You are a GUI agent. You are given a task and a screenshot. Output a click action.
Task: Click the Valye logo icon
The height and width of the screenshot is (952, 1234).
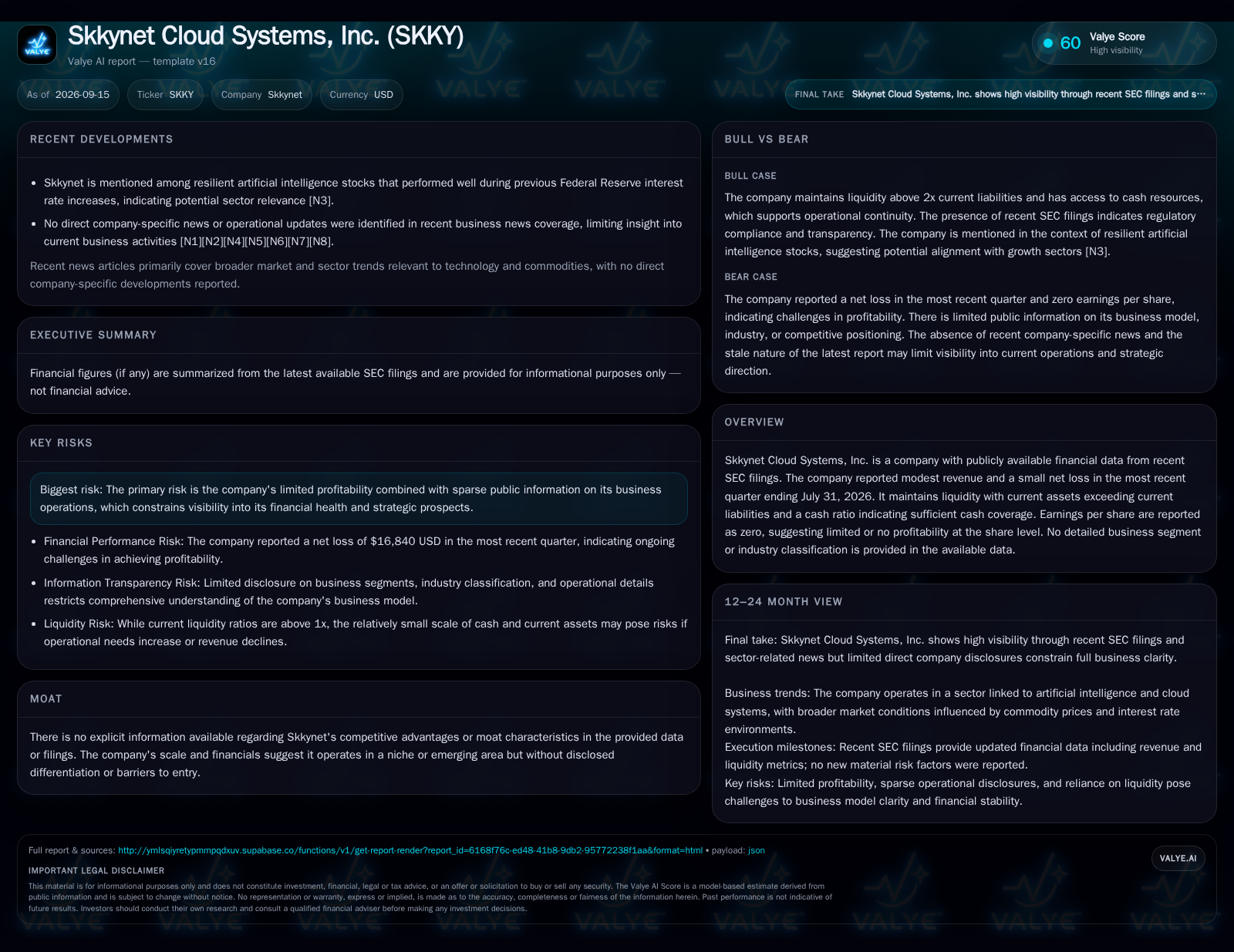(x=37, y=45)
